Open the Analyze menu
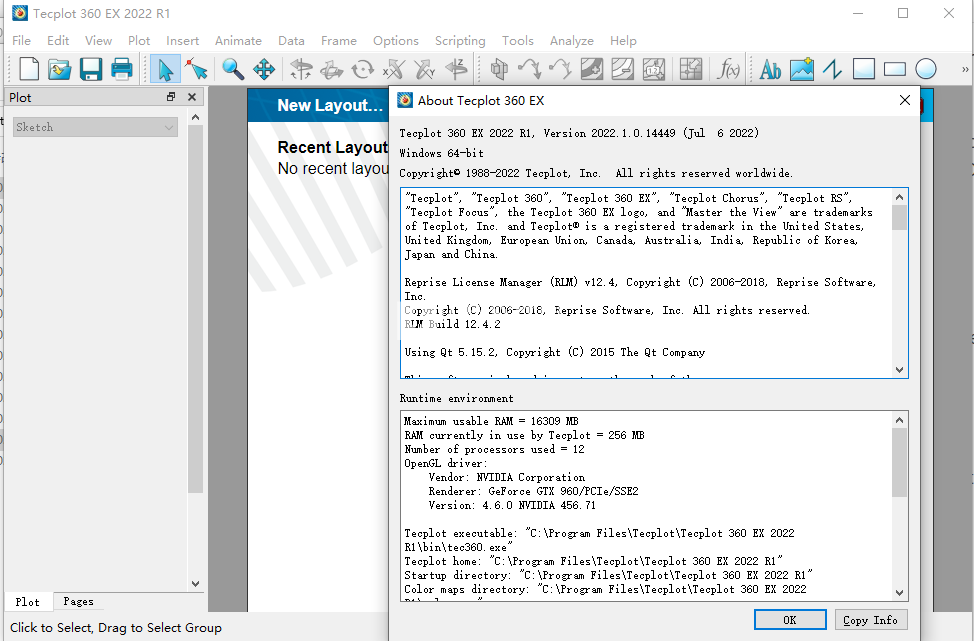This screenshot has height=641, width=974. pyautogui.click(x=571, y=40)
